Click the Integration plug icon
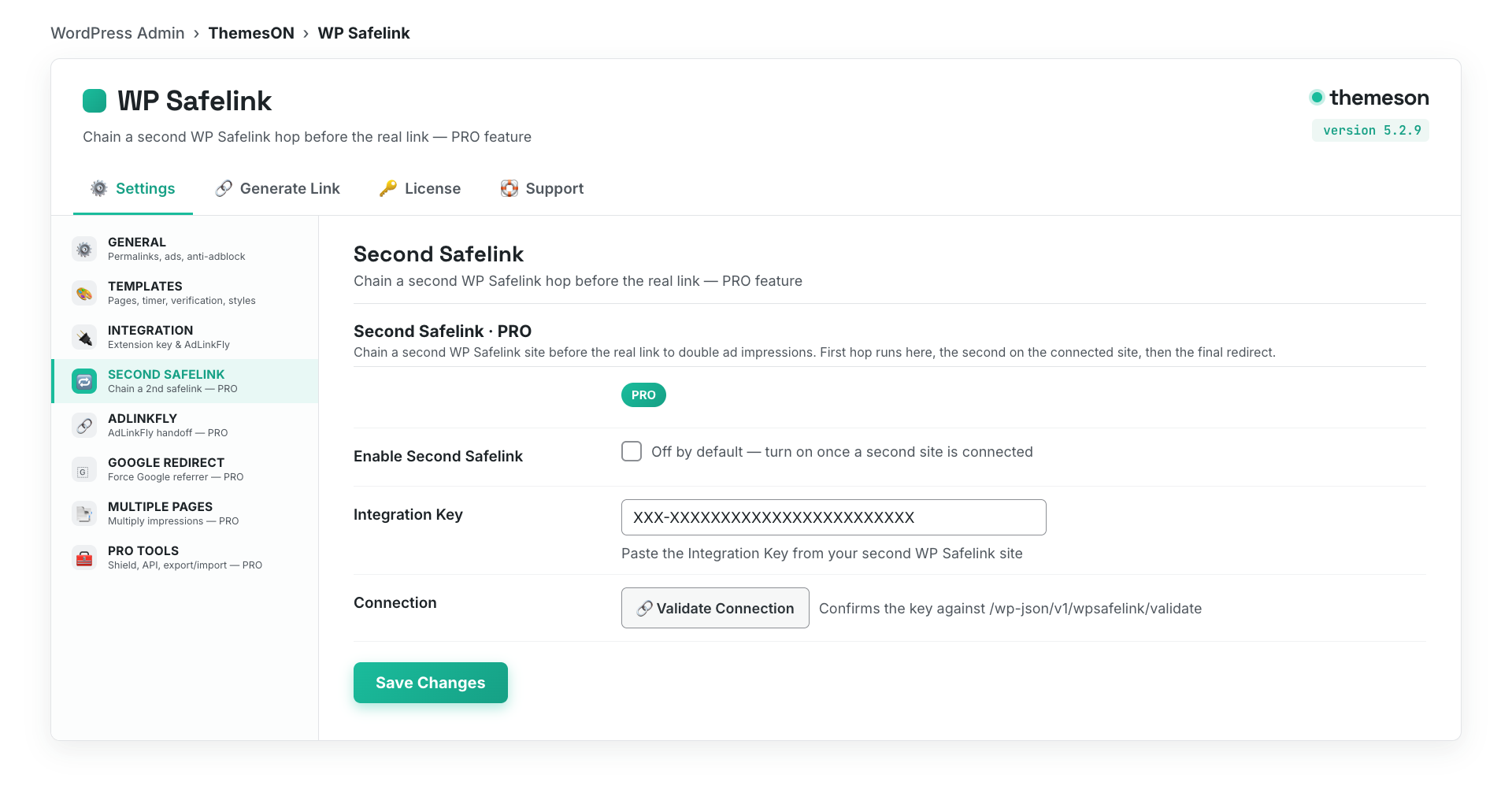Screen dimensions: 1512x789 84,337
